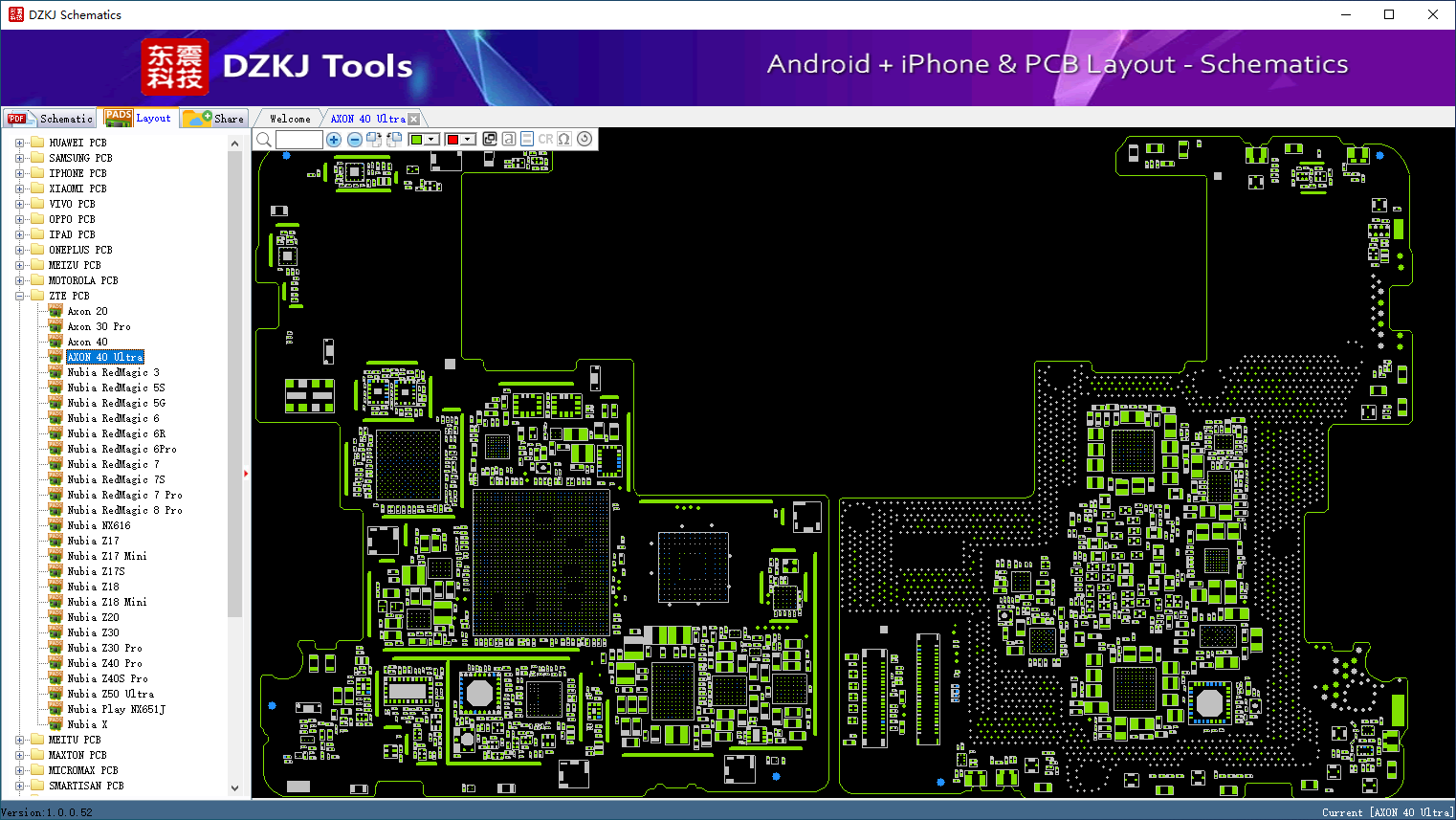
Task: Click the tree panel scroll-up arrow
Action: (234, 144)
